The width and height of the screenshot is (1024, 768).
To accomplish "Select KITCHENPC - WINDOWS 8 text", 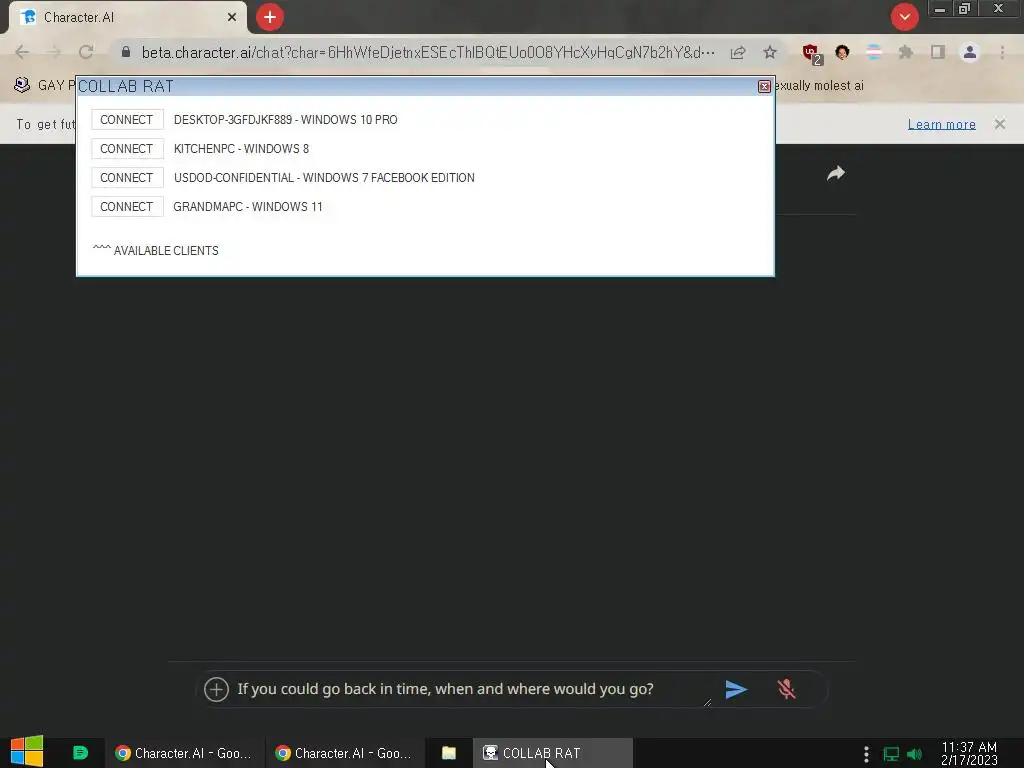I will click(241, 148).
